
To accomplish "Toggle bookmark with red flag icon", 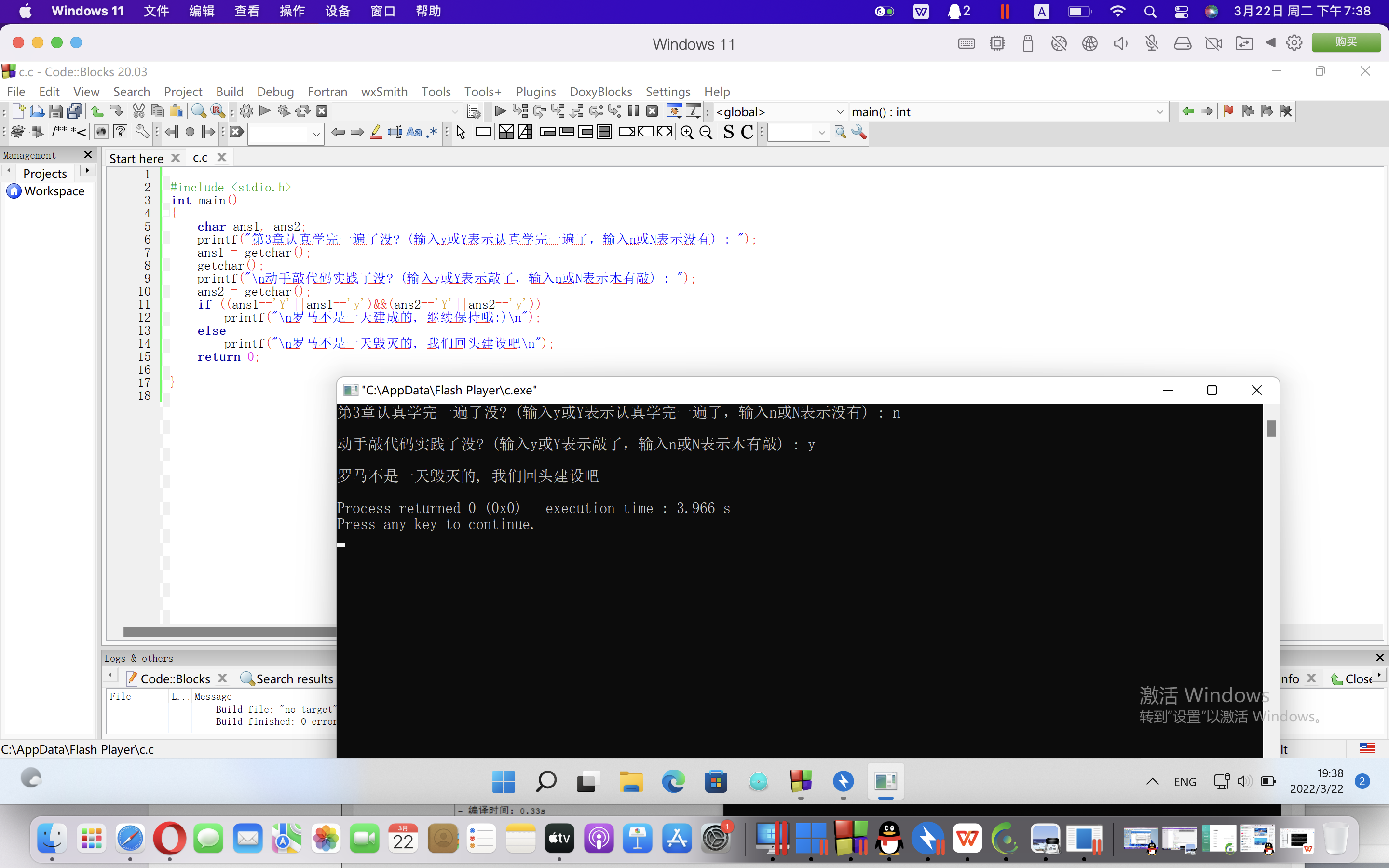I will (x=1228, y=111).
